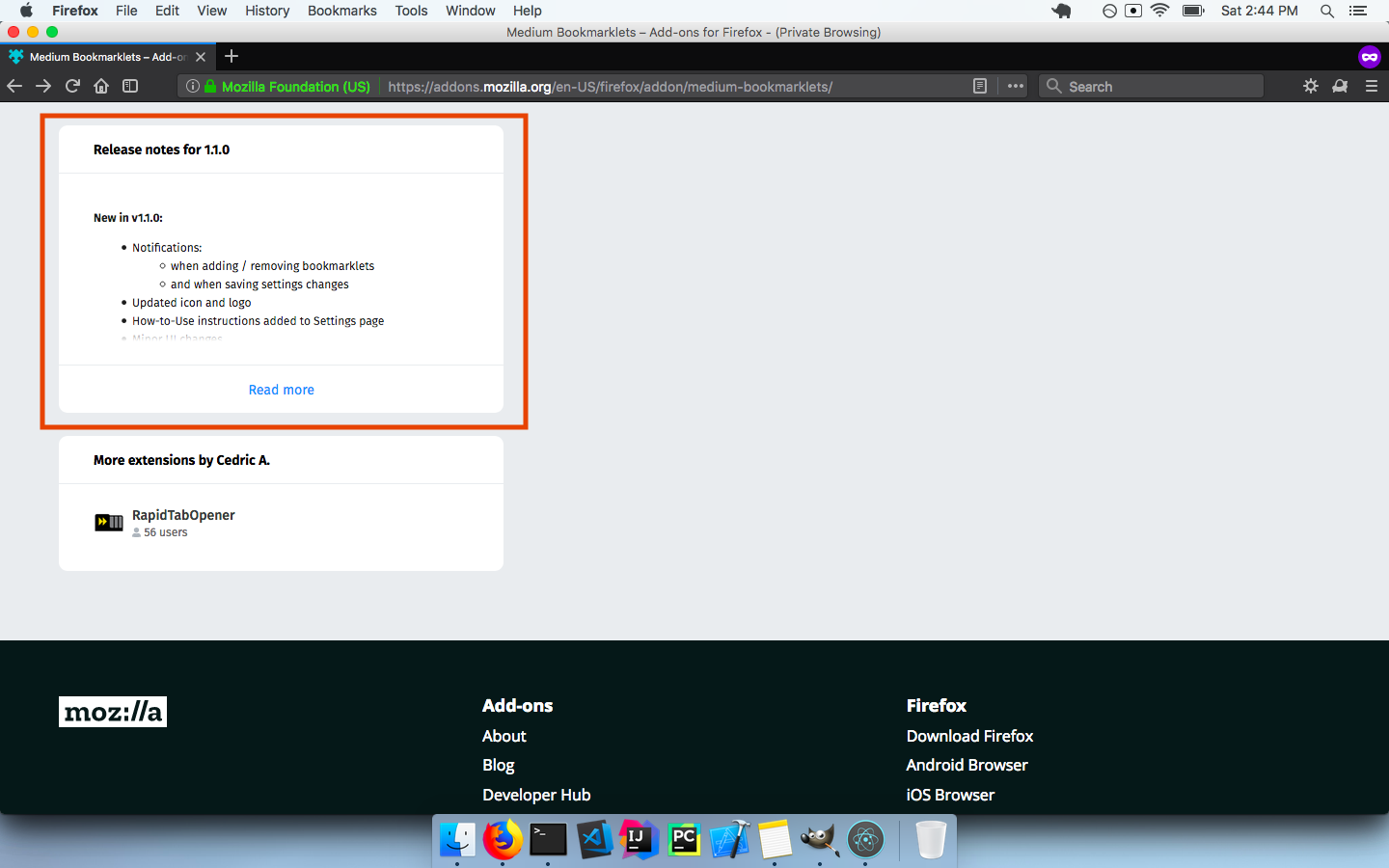1389x868 pixels.
Task: Reload the page with the refresh icon
Action: (x=72, y=86)
